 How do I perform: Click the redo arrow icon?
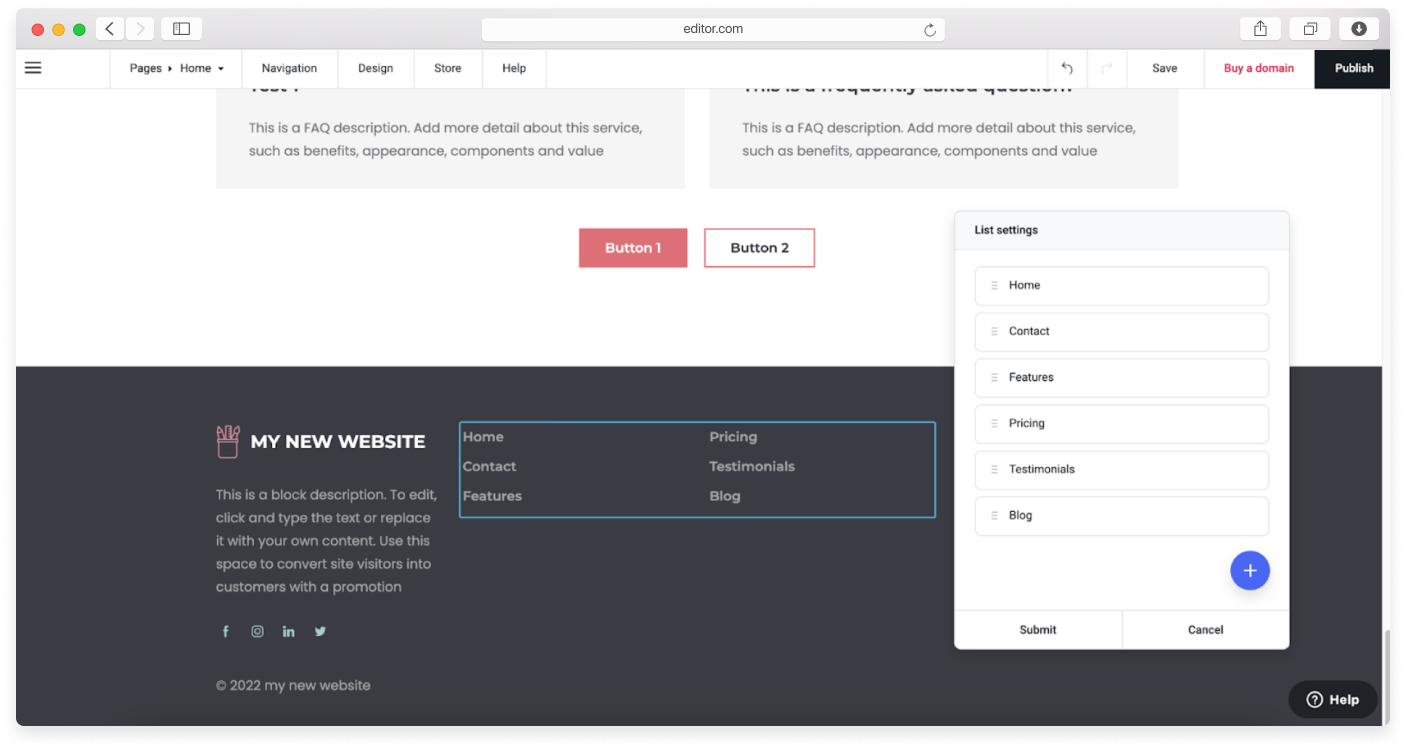[x=1107, y=68]
